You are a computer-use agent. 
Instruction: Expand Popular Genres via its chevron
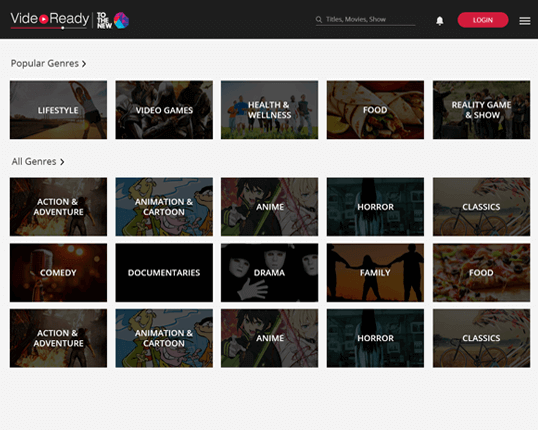84,64
